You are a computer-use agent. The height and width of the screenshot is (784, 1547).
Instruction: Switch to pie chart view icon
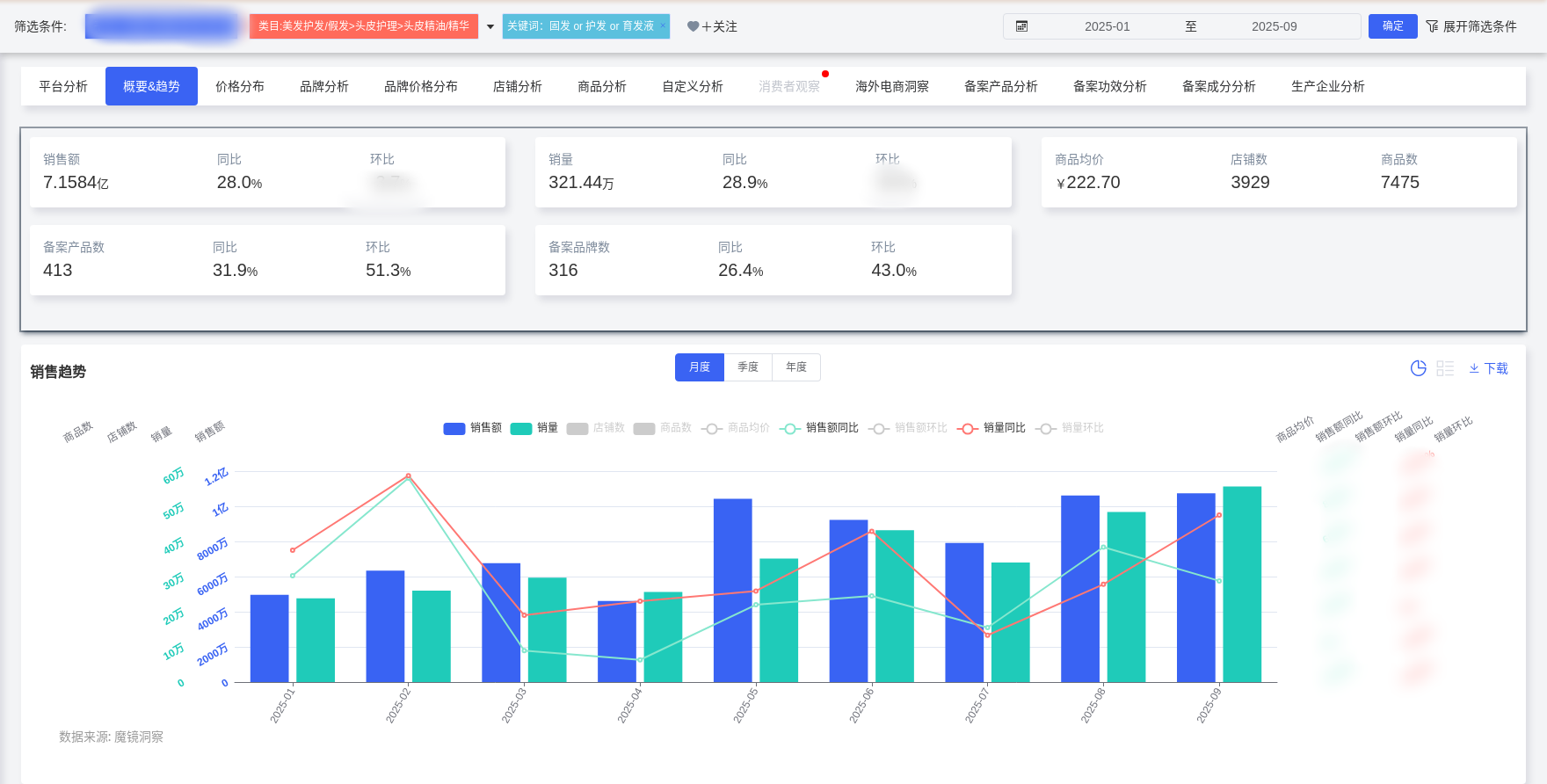[1418, 368]
